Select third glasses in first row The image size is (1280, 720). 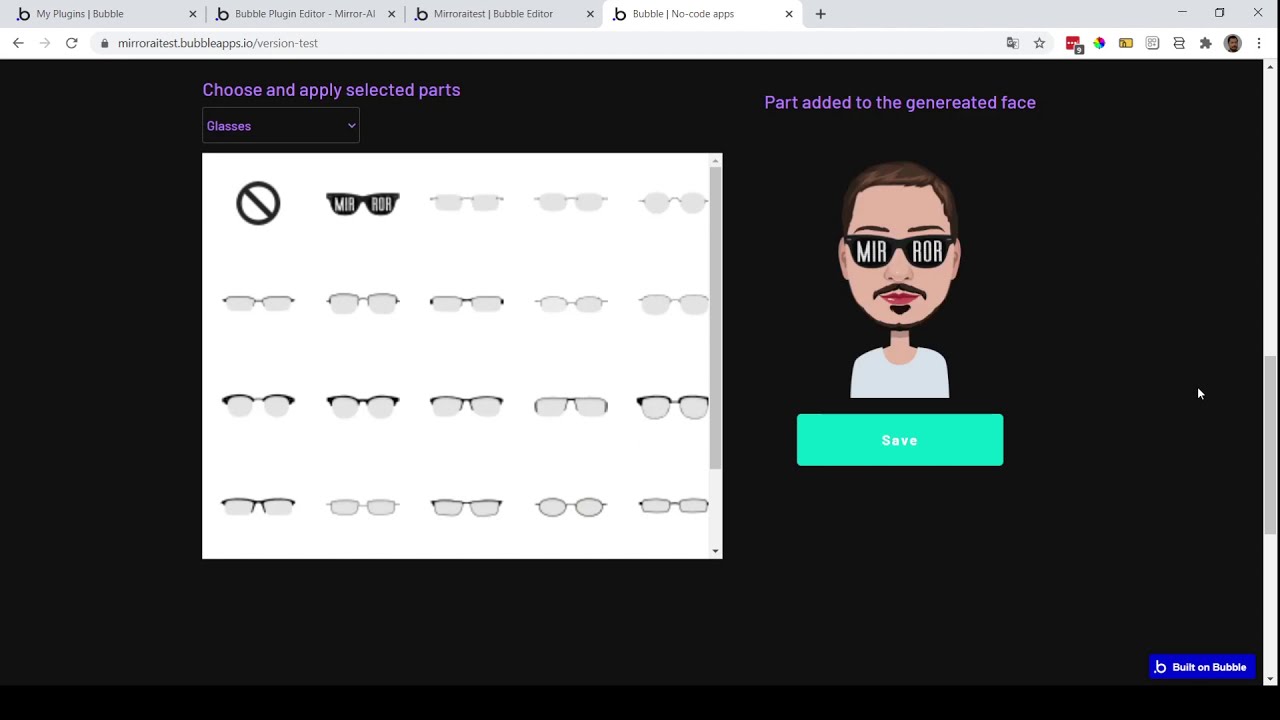pos(467,203)
